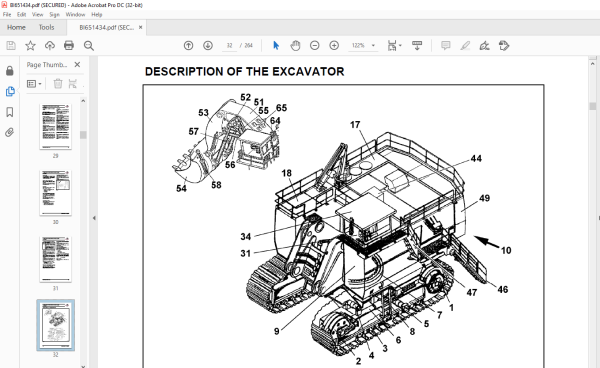
Task: Open the Window menu
Action: 75,15
